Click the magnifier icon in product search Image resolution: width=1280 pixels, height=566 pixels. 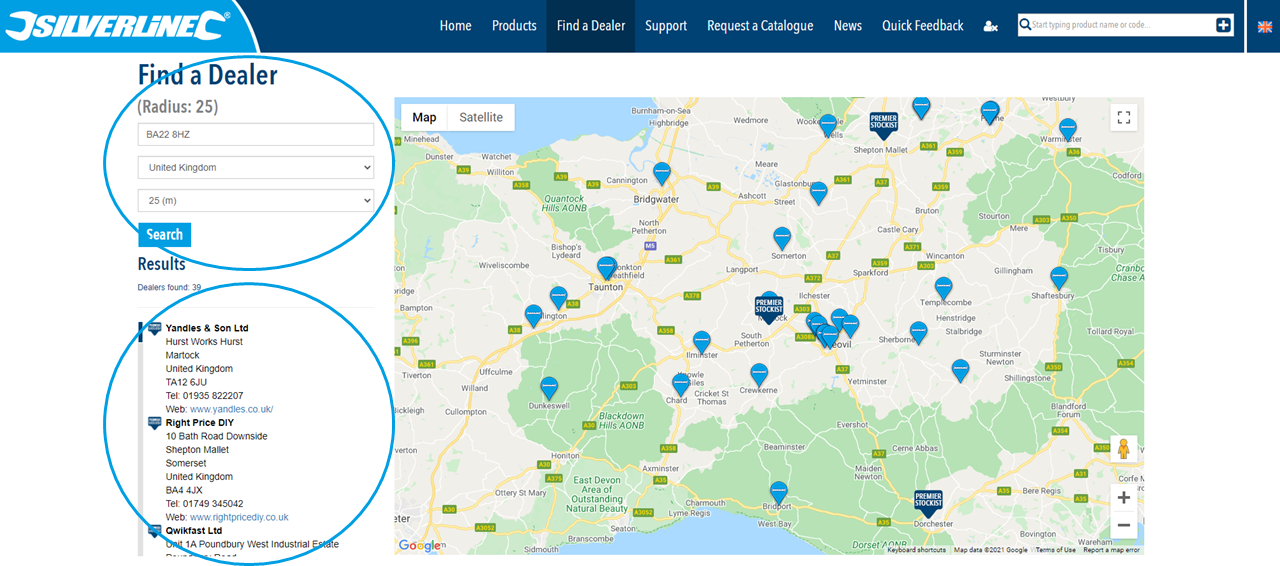1025,25
